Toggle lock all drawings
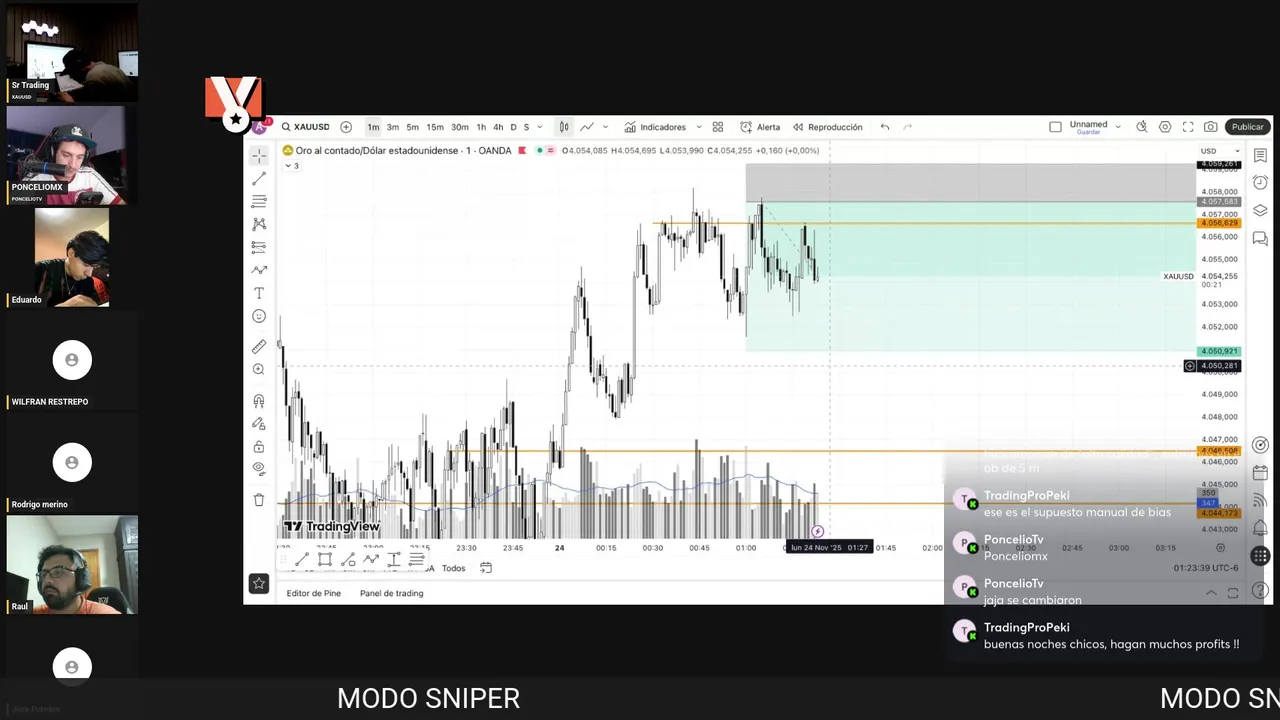The width and height of the screenshot is (1280, 720). click(259, 447)
